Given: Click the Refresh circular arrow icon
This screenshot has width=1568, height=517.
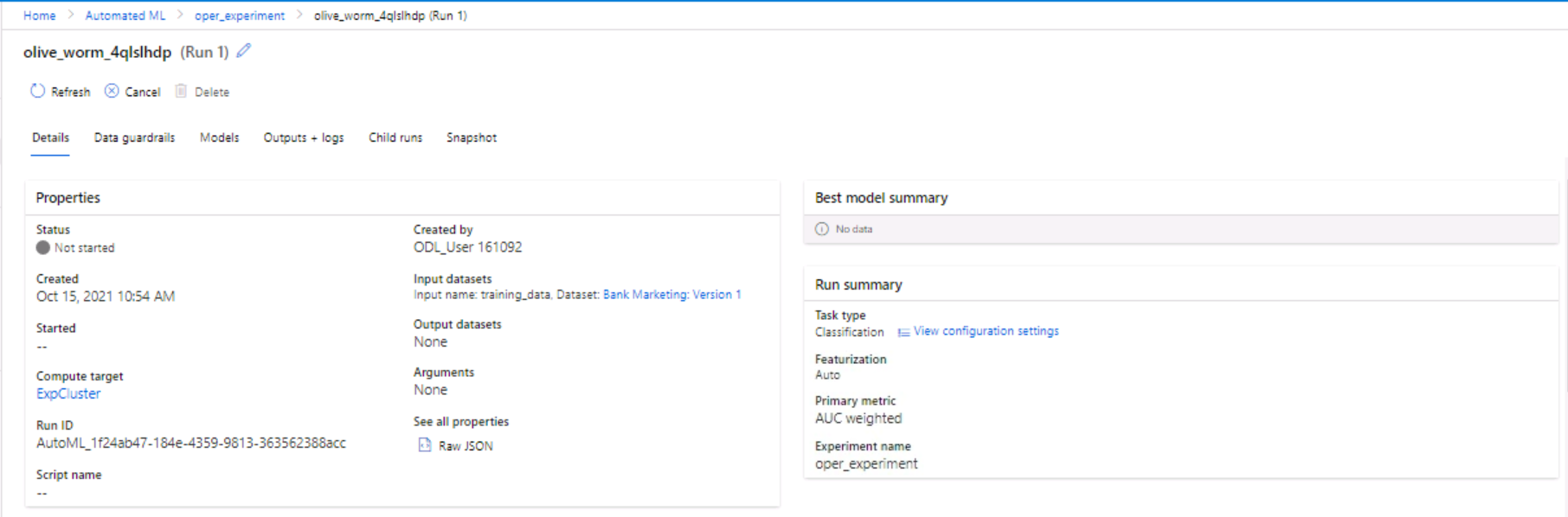Looking at the screenshot, I should [37, 91].
